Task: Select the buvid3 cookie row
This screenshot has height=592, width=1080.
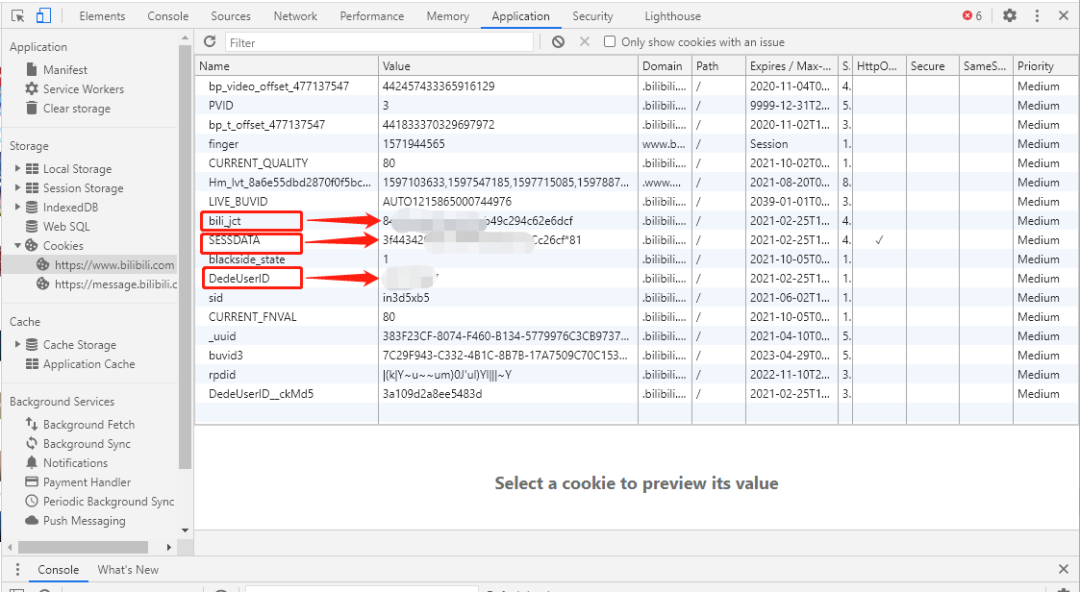Action: tap(636, 355)
